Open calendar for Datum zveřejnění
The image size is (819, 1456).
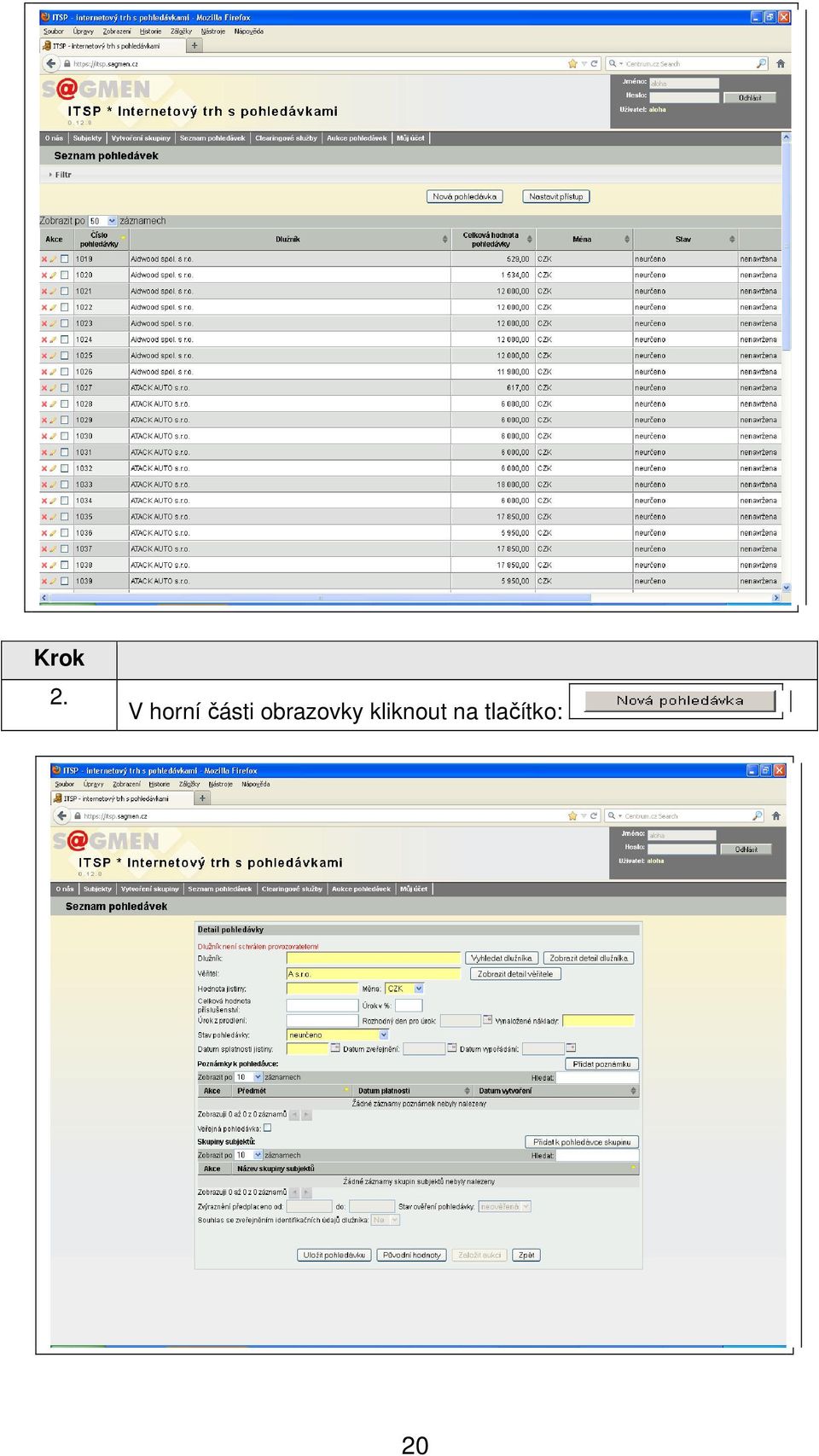pyautogui.click(x=452, y=1047)
